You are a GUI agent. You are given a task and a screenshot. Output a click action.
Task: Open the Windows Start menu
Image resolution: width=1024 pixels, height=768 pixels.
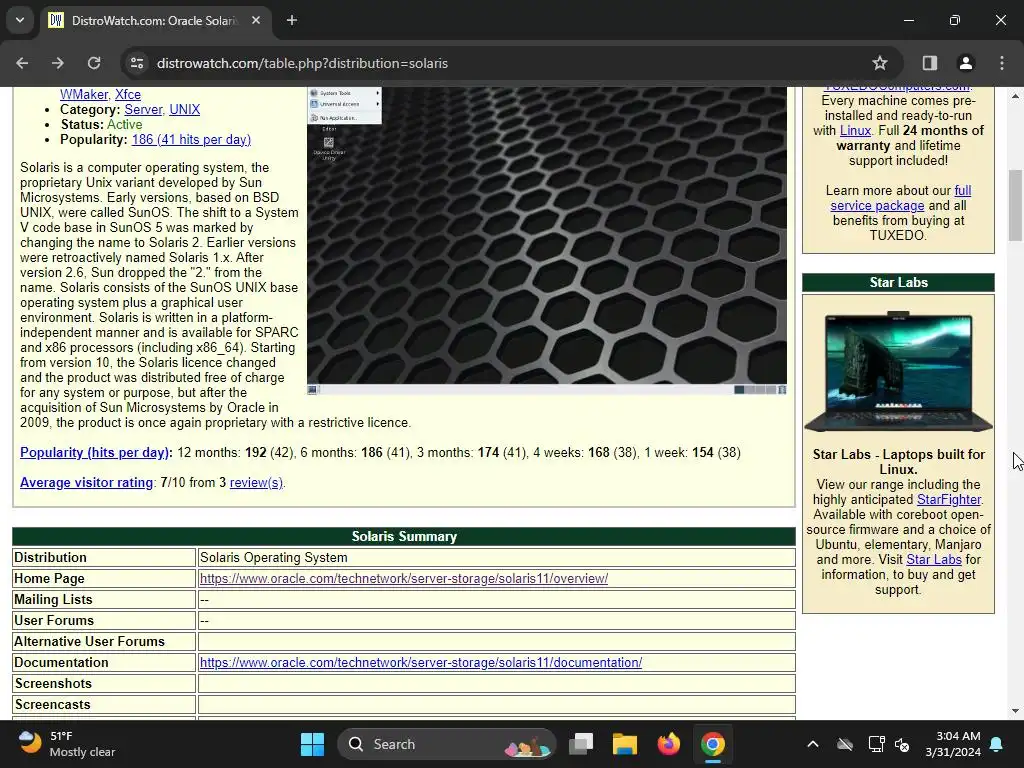coord(312,744)
